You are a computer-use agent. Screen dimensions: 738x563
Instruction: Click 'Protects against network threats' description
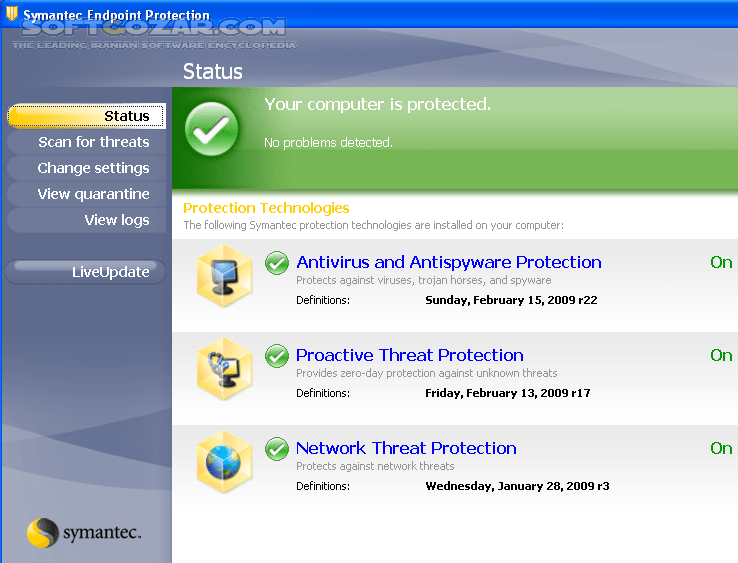click(375, 466)
